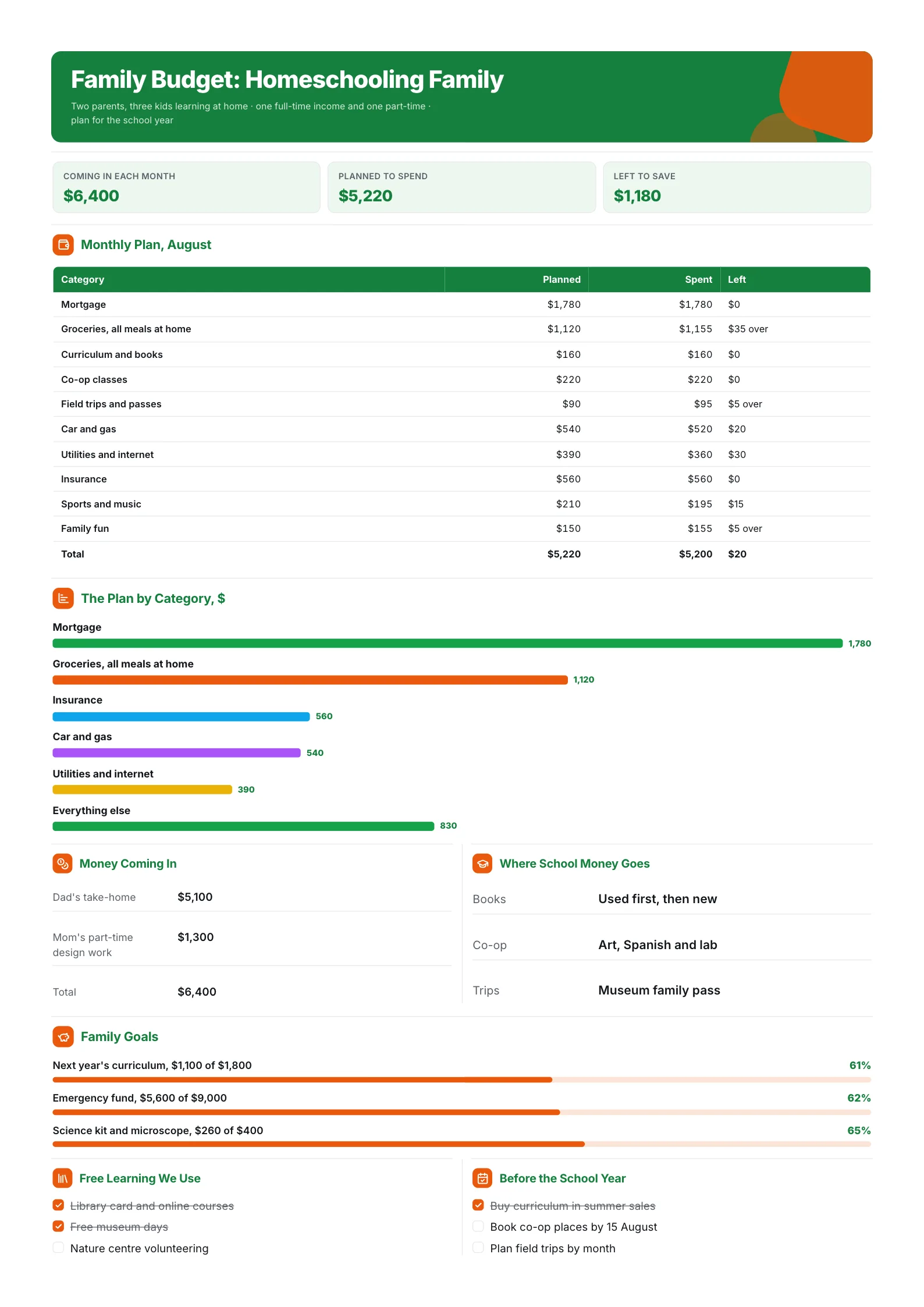Click the green Mortgage bar in the chart
Image resolution: width=924 pixels, height=1307 pixels.
(447, 644)
